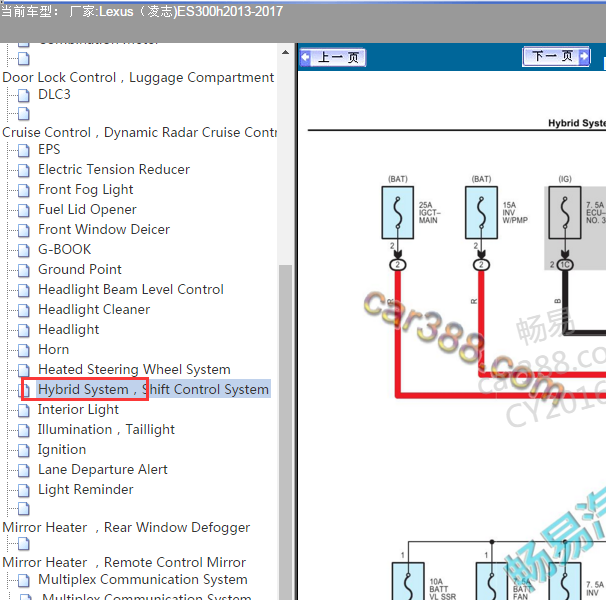Select Cruise Control, Dynamic Radar Cruise entry

(x=140, y=132)
